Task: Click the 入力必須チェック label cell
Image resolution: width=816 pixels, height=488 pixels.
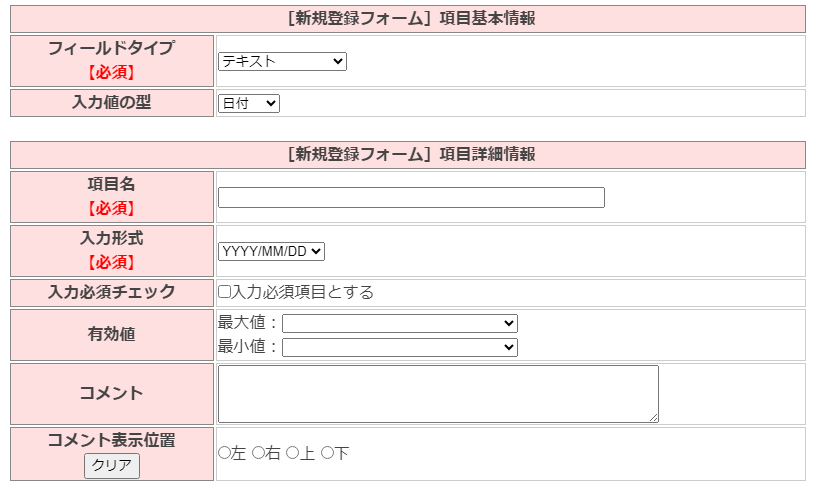Action: pos(111,293)
